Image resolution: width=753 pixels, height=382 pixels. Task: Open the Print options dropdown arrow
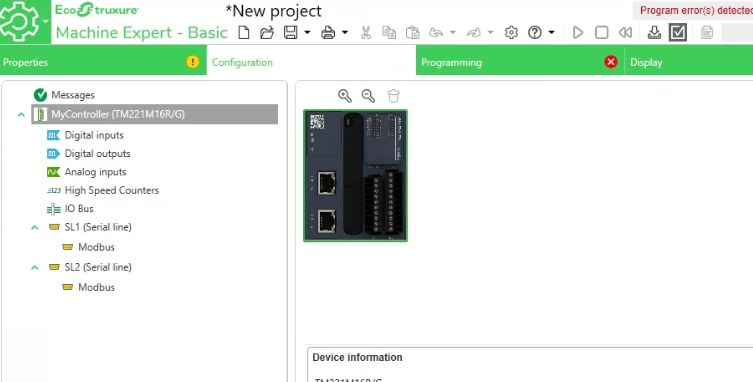point(345,33)
